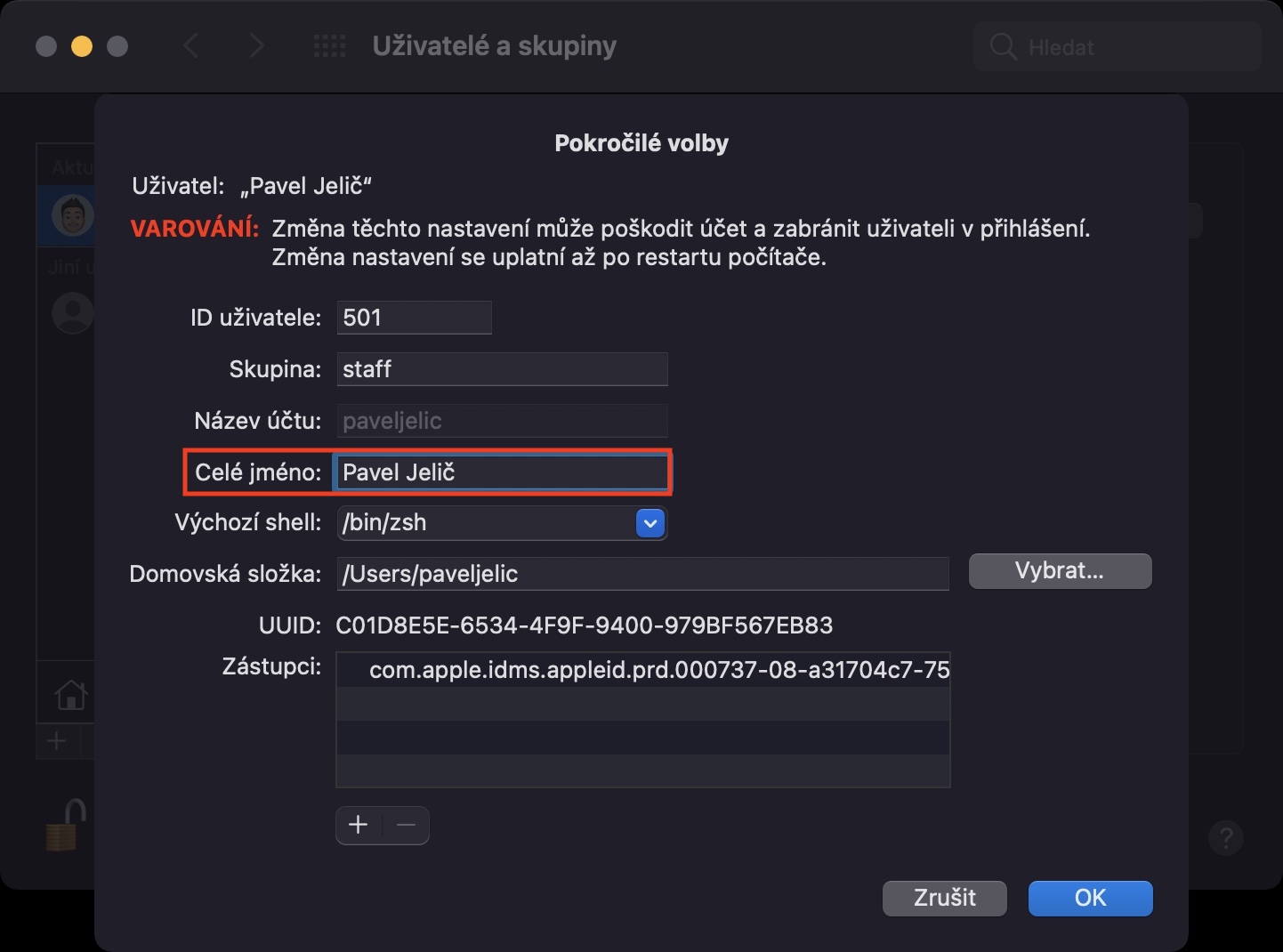Image resolution: width=1283 pixels, height=952 pixels.
Task: Click the Skupina text field
Action: point(502,369)
